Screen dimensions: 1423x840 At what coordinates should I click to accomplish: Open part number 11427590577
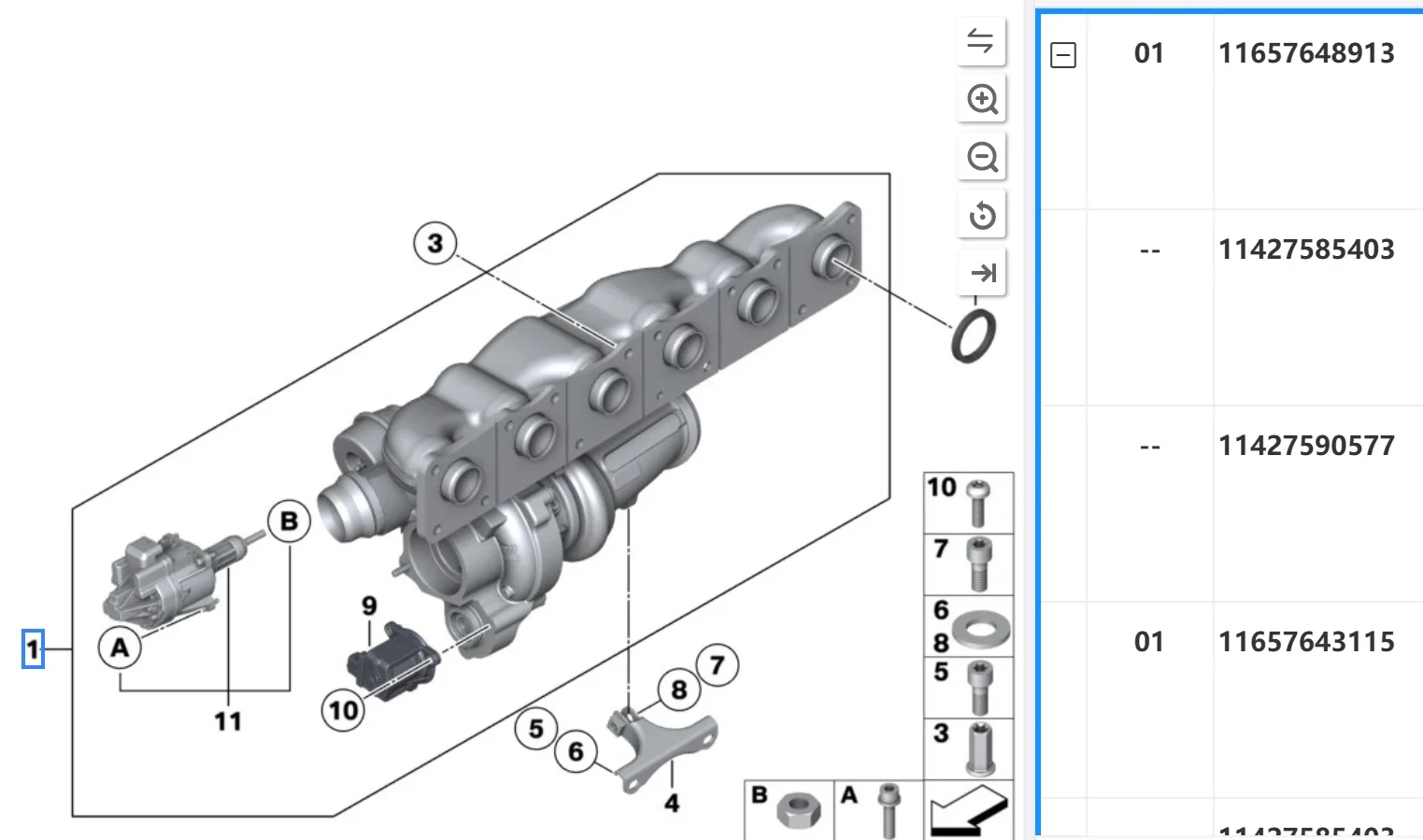coord(1306,446)
